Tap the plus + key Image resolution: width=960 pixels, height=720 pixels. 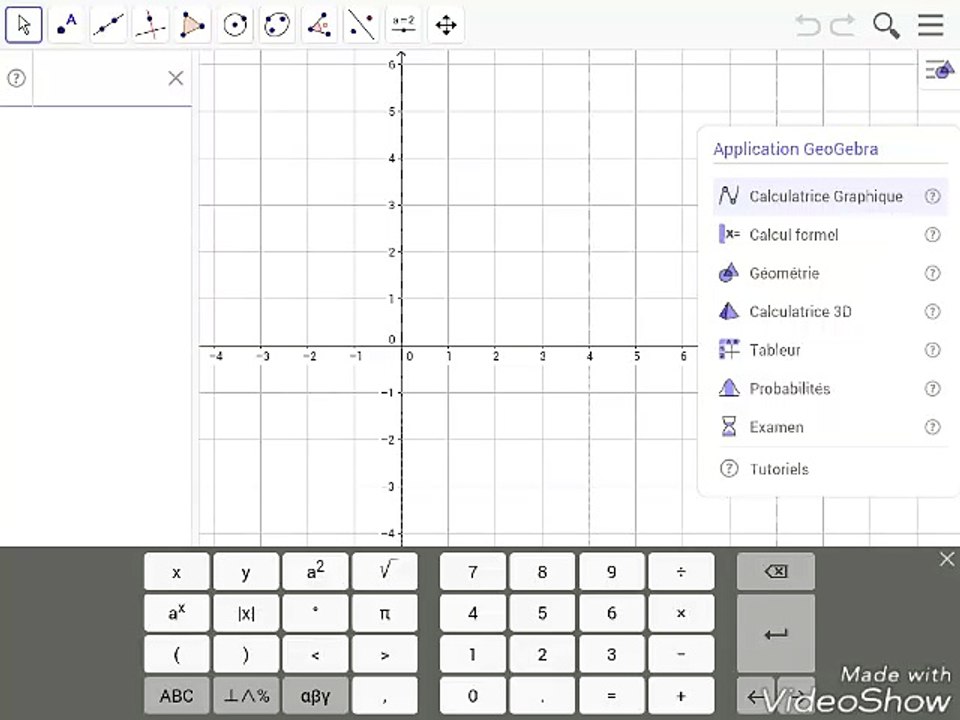point(681,696)
